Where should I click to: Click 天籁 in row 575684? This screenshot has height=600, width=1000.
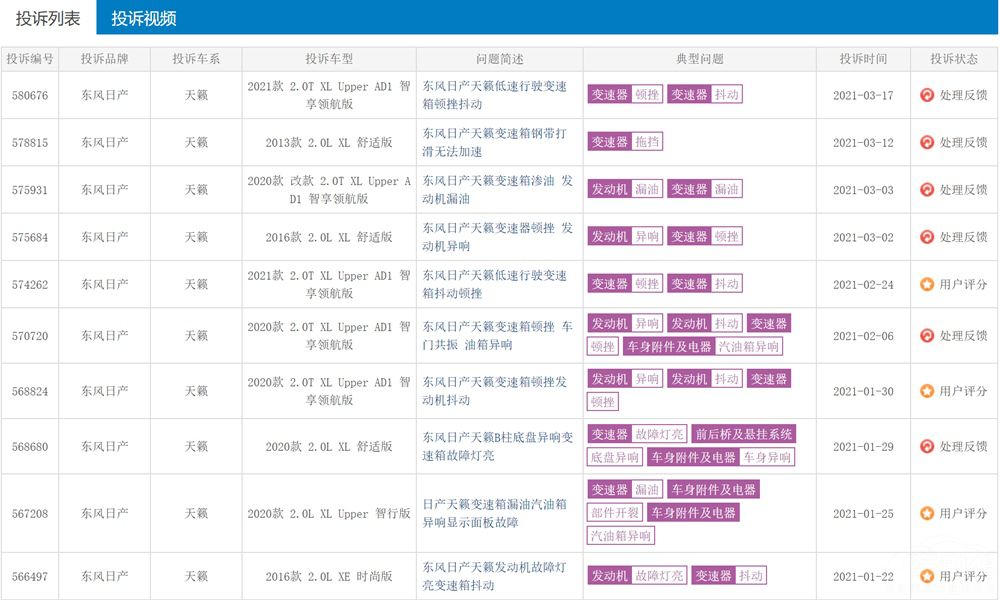(x=196, y=237)
